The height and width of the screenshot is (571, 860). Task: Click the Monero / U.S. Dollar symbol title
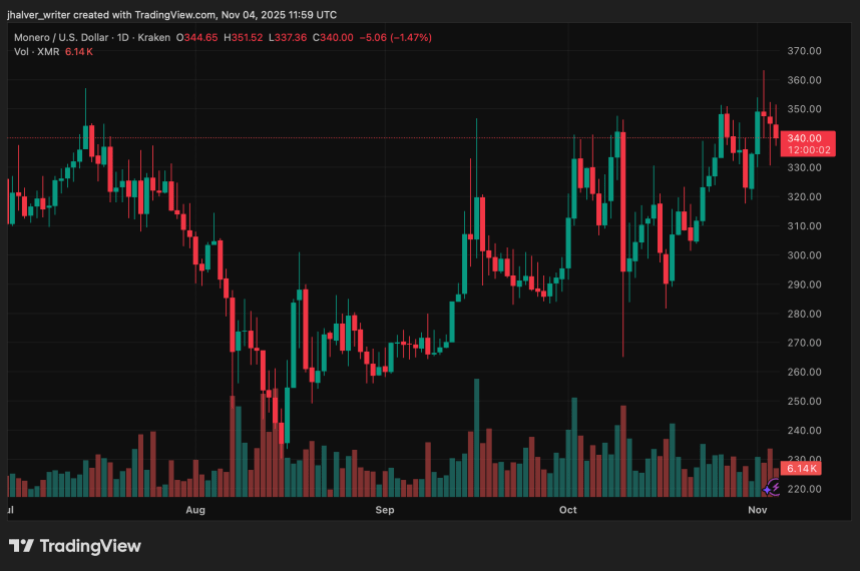pos(62,37)
